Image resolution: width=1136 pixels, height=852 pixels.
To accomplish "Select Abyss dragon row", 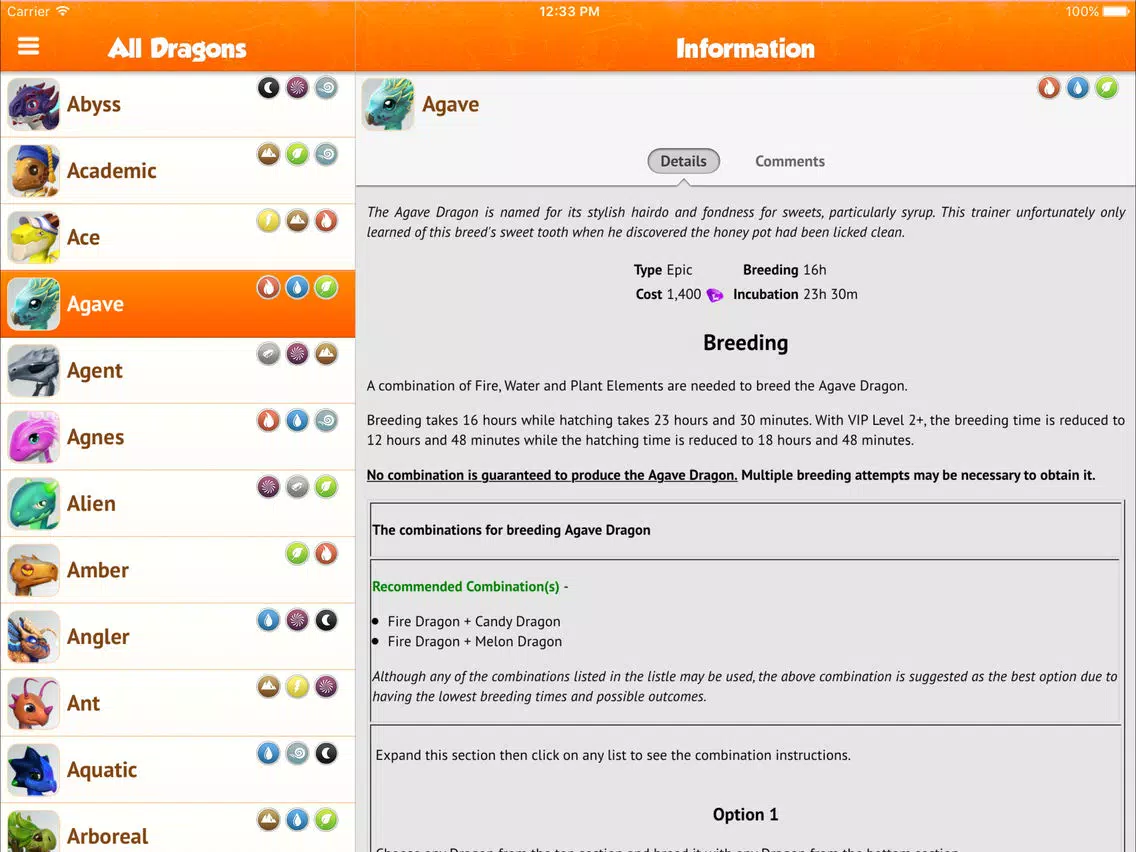I will click(178, 104).
